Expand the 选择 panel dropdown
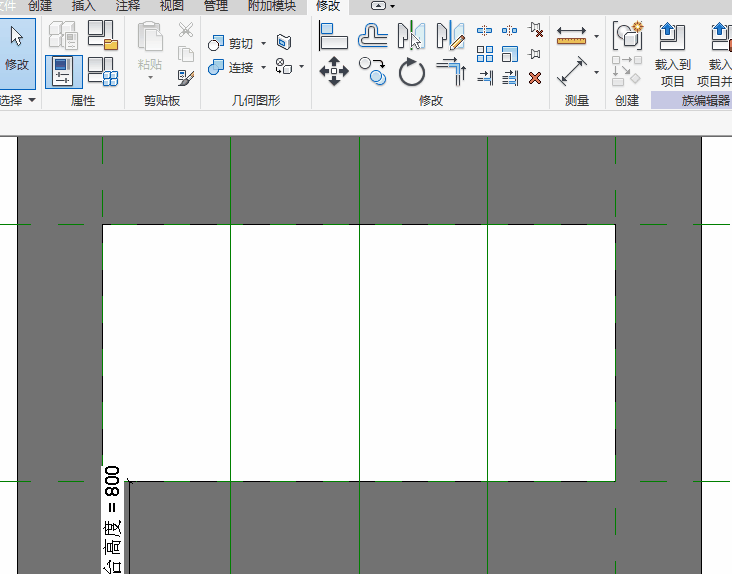The image size is (732, 574). click(x=32, y=100)
